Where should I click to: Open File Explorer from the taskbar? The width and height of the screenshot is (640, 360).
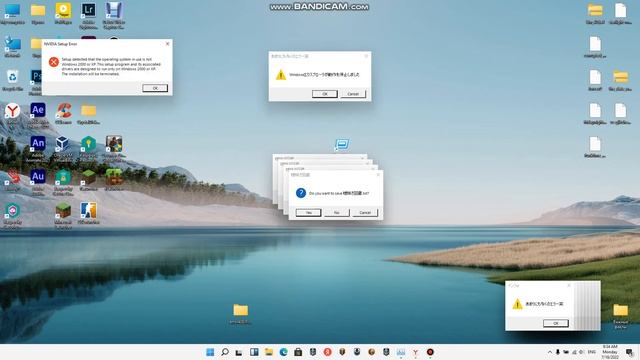[269, 352]
